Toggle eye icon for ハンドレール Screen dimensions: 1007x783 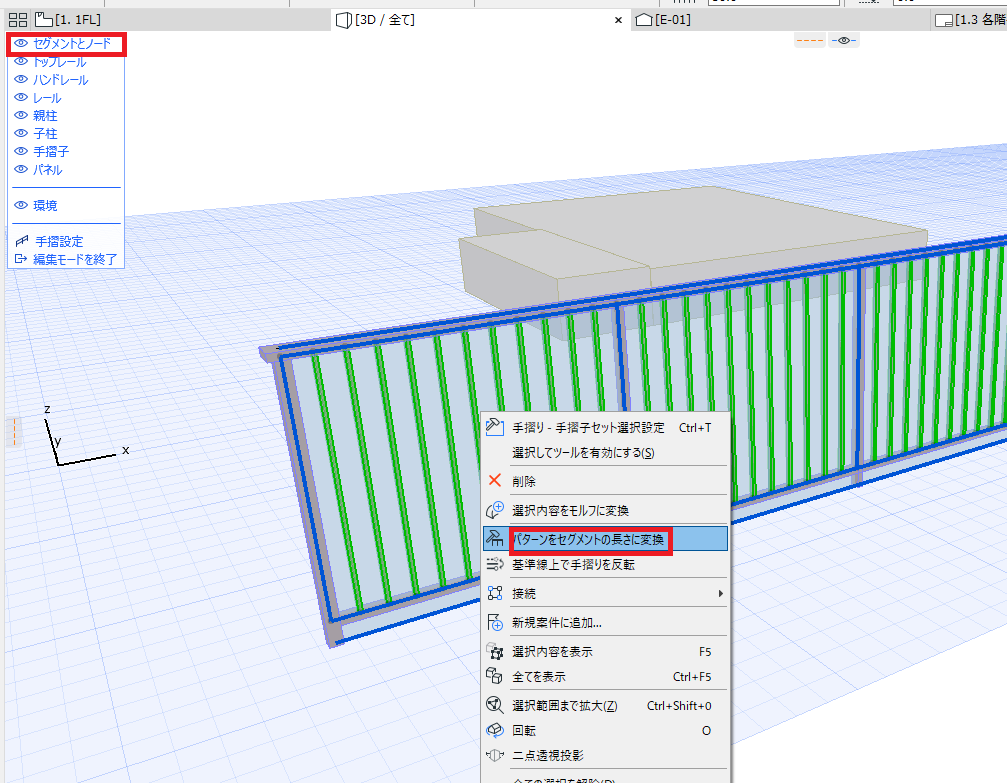(x=21, y=79)
